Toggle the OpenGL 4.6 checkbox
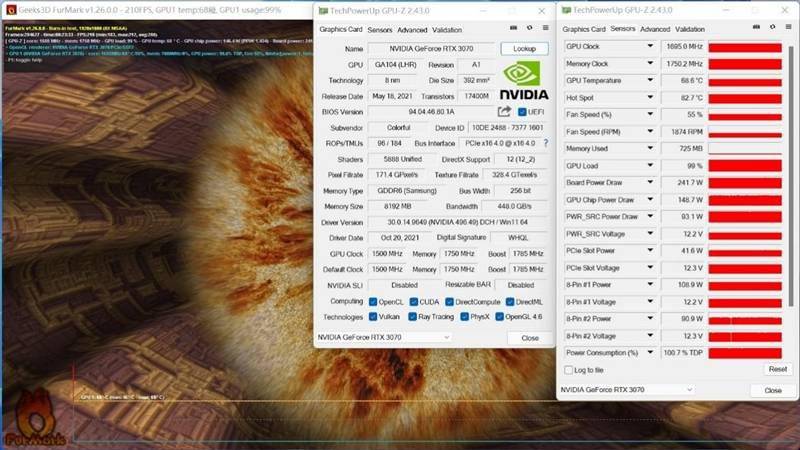This screenshot has width=800, height=450. [499, 317]
